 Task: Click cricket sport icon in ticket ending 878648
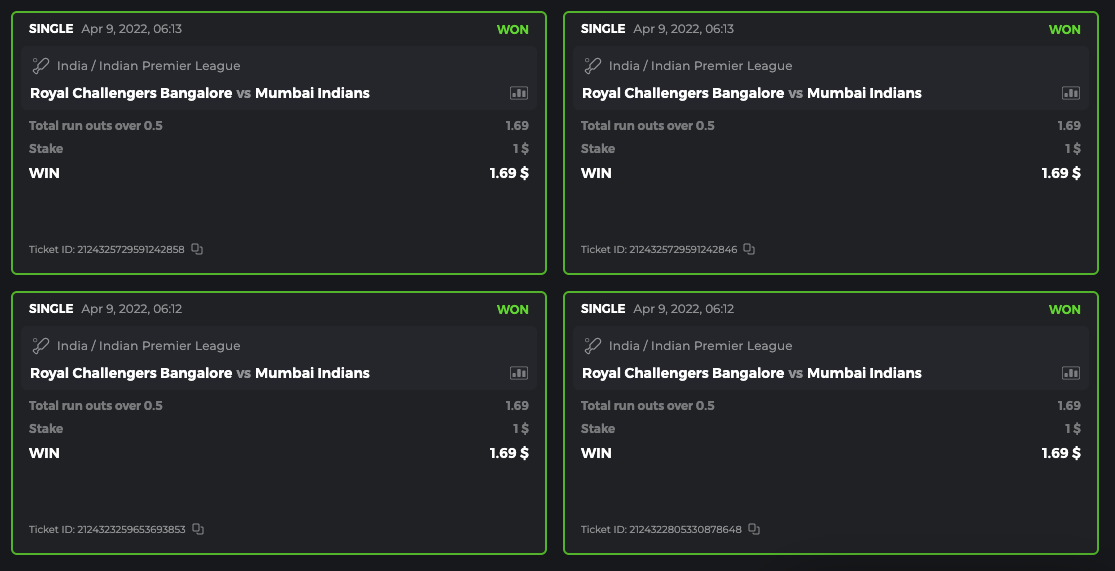pyautogui.click(x=593, y=346)
